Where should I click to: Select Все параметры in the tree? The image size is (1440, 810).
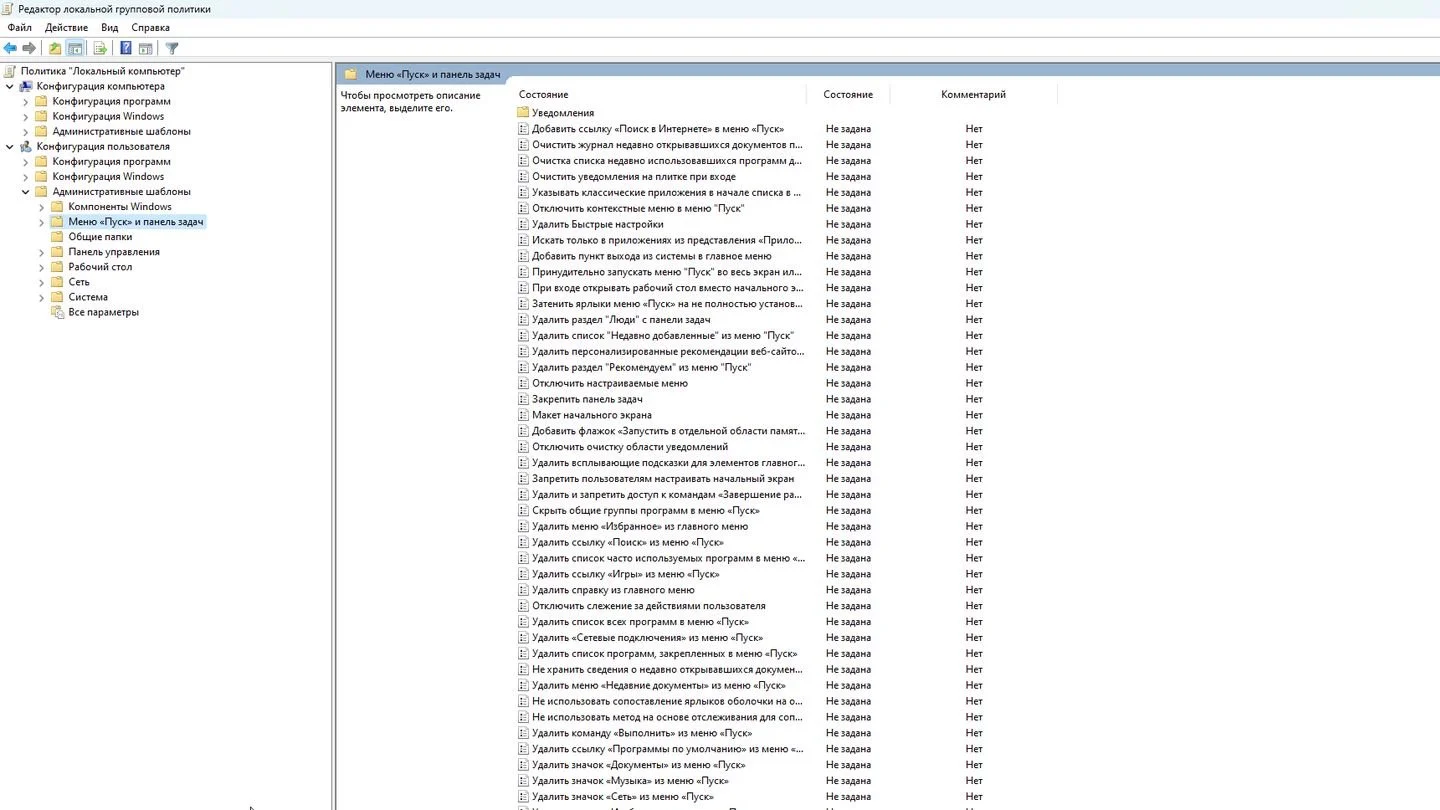pos(103,312)
